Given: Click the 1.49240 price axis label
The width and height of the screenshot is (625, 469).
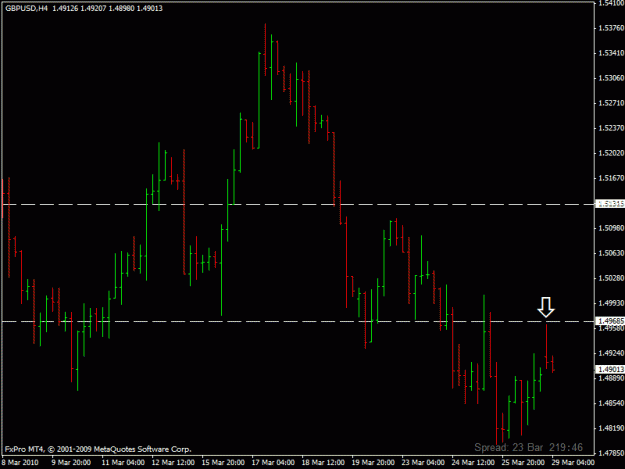Looking at the screenshot, I should [611, 353].
